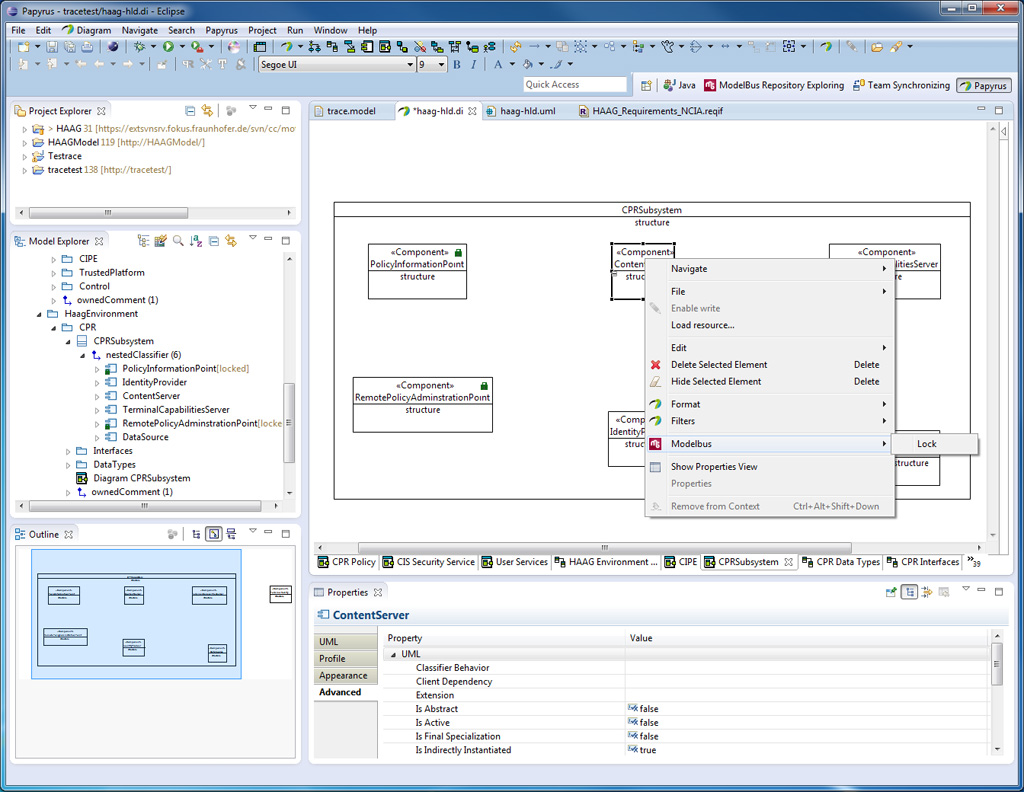1024x792 pixels.
Task: Click the Italic formatting button
Action: click(x=473, y=64)
